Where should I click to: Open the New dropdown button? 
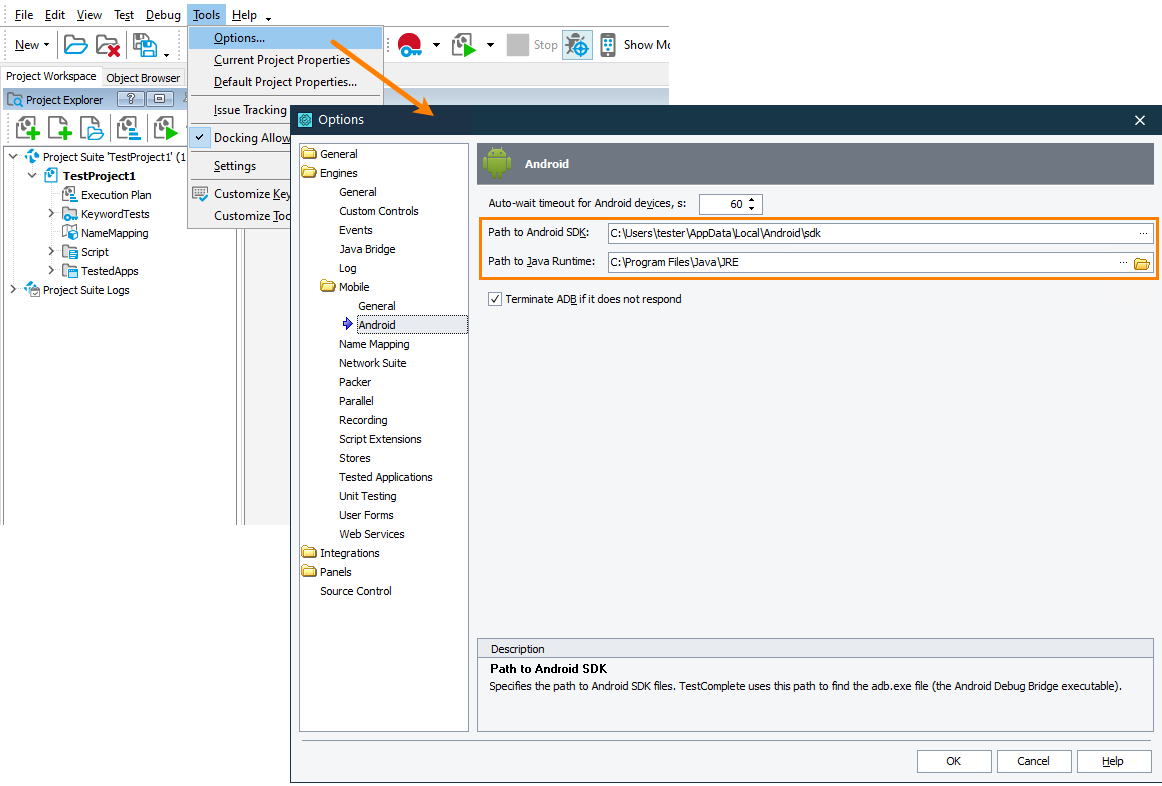pyautogui.click(x=32, y=45)
